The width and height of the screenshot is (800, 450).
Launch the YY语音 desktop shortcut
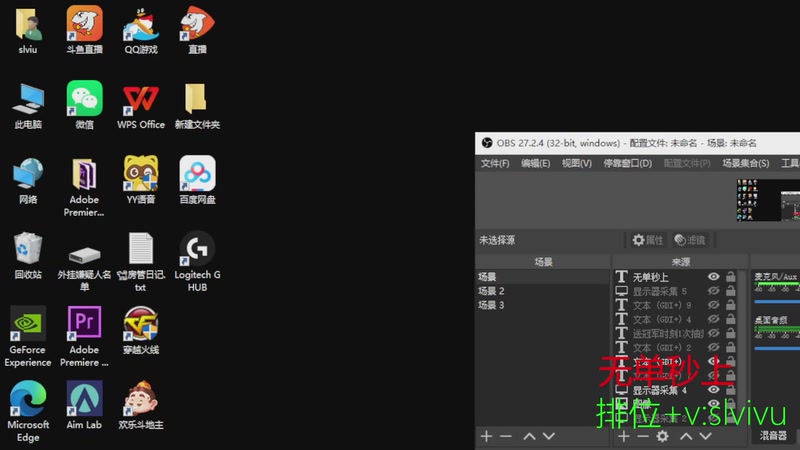coord(141,180)
